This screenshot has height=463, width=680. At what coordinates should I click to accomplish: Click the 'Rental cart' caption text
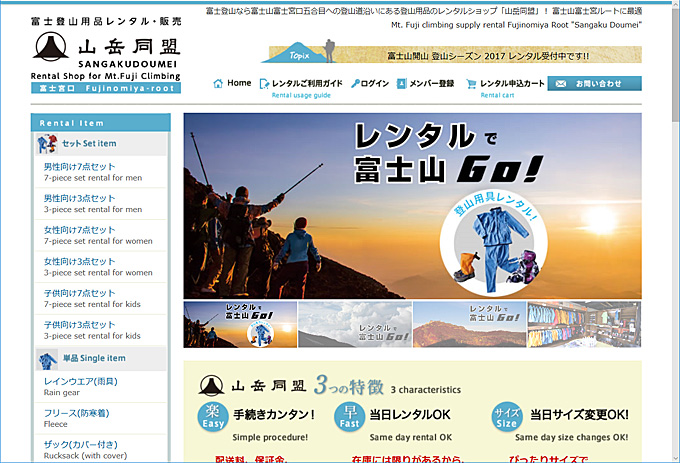tap(497, 95)
